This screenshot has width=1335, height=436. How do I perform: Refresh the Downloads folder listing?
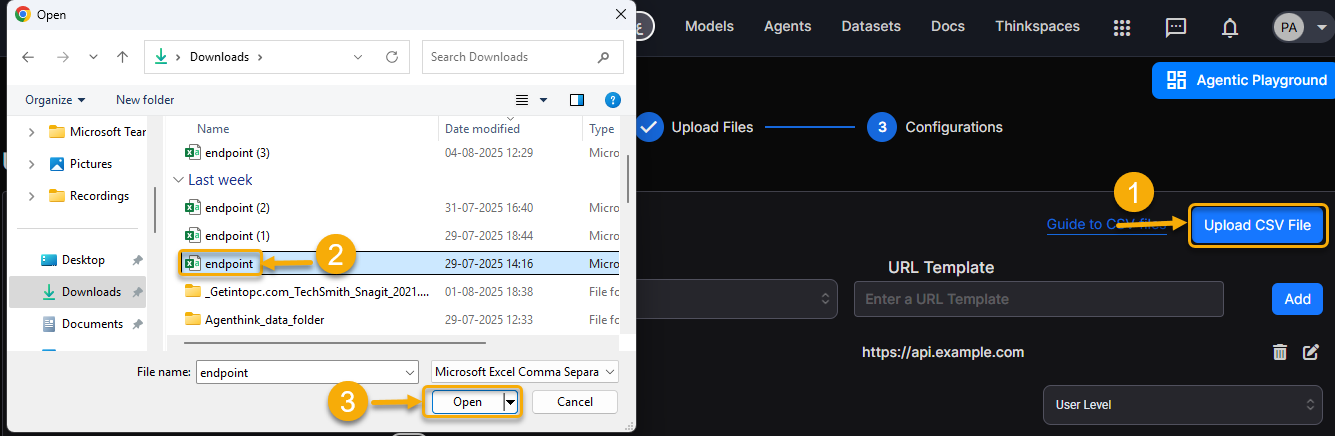point(391,57)
